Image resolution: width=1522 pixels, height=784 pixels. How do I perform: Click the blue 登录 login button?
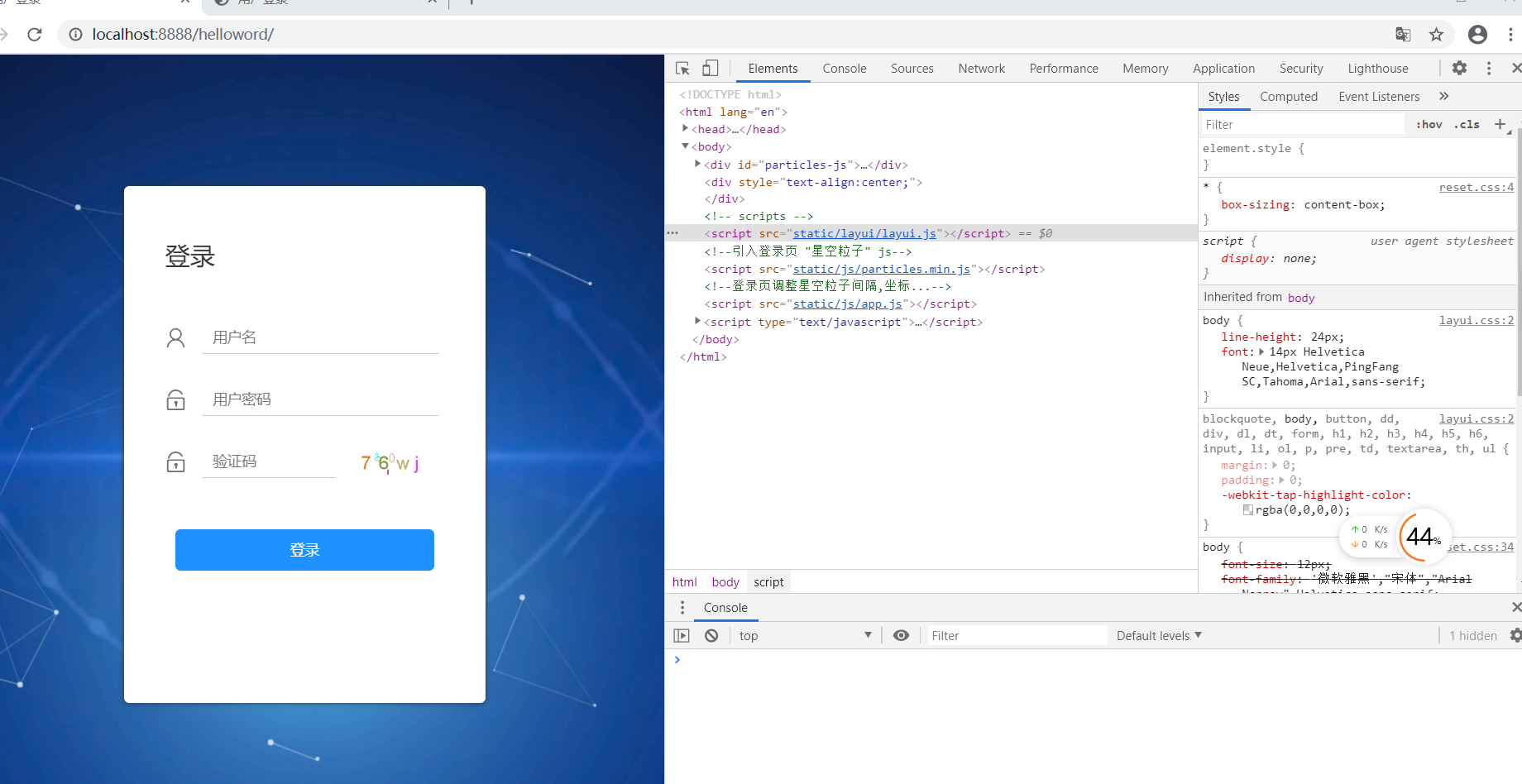point(304,550)
